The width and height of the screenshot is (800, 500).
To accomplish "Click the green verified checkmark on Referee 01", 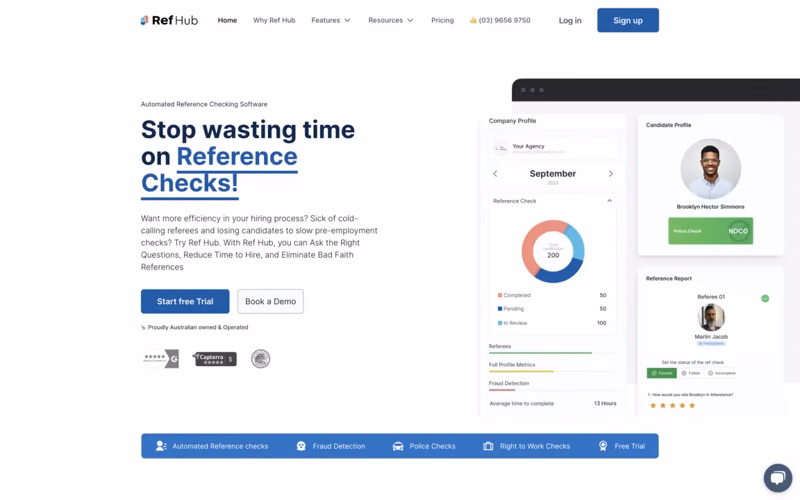I will coord(765,298).
